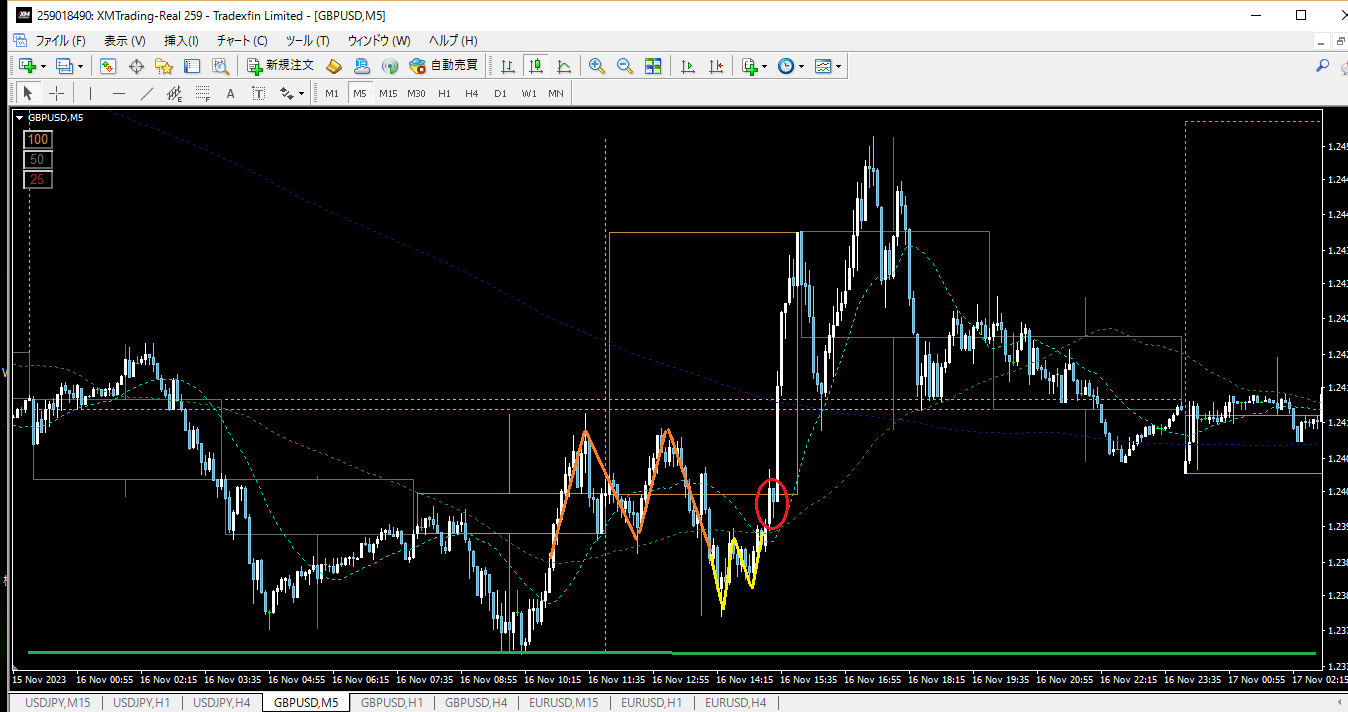Screen dimensions: 1348x712
Task: Select the crosshair cursor tool
Action: click(x=56, y=93)
